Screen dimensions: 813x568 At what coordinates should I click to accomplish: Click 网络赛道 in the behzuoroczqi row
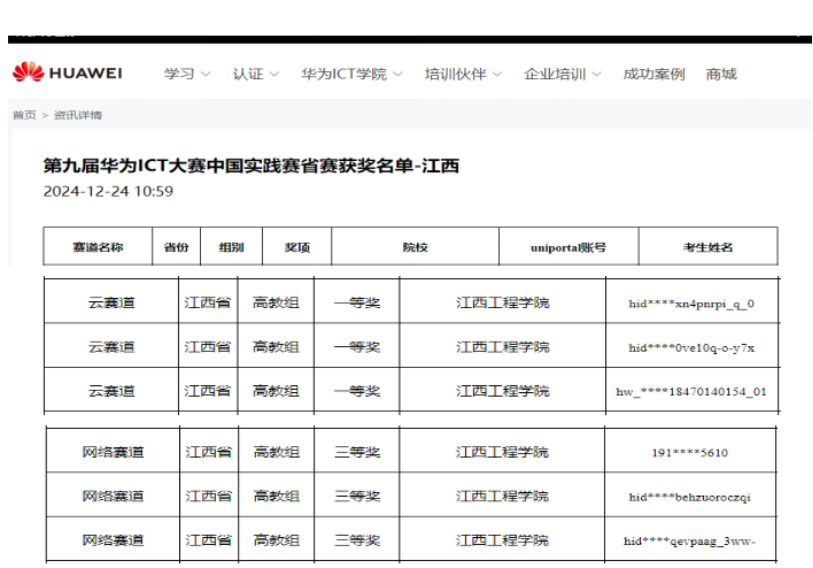(x=113, y=496)
